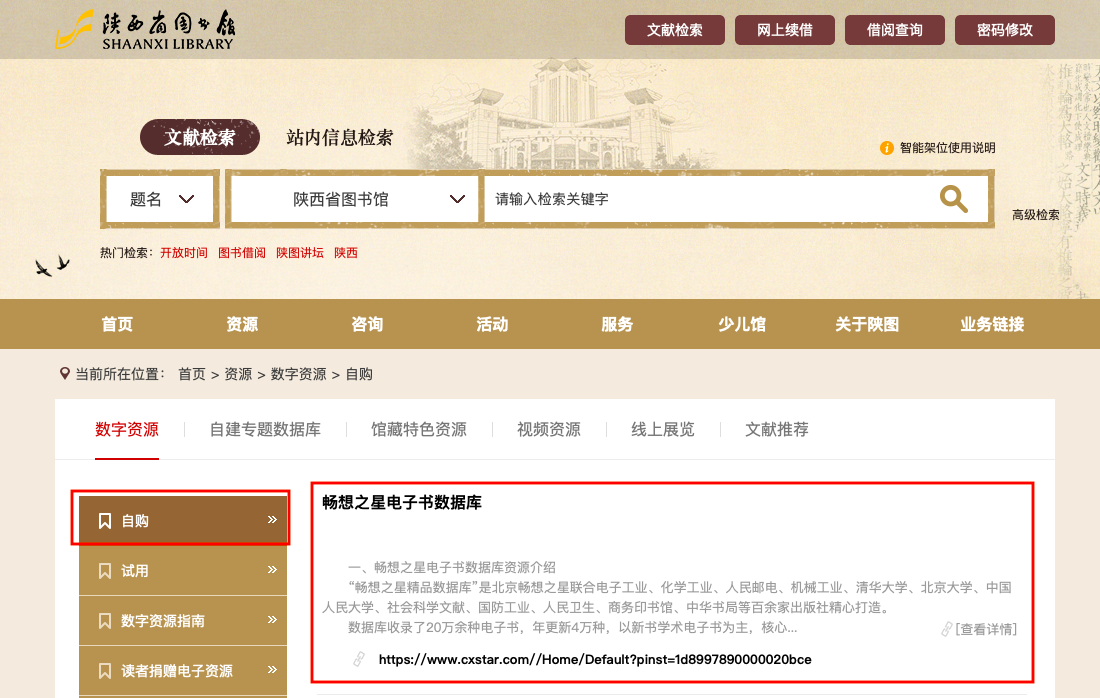Open the 关于陕图 main navigation item
The width and height of the screenshot is (1100, 698).
[867, 324]
